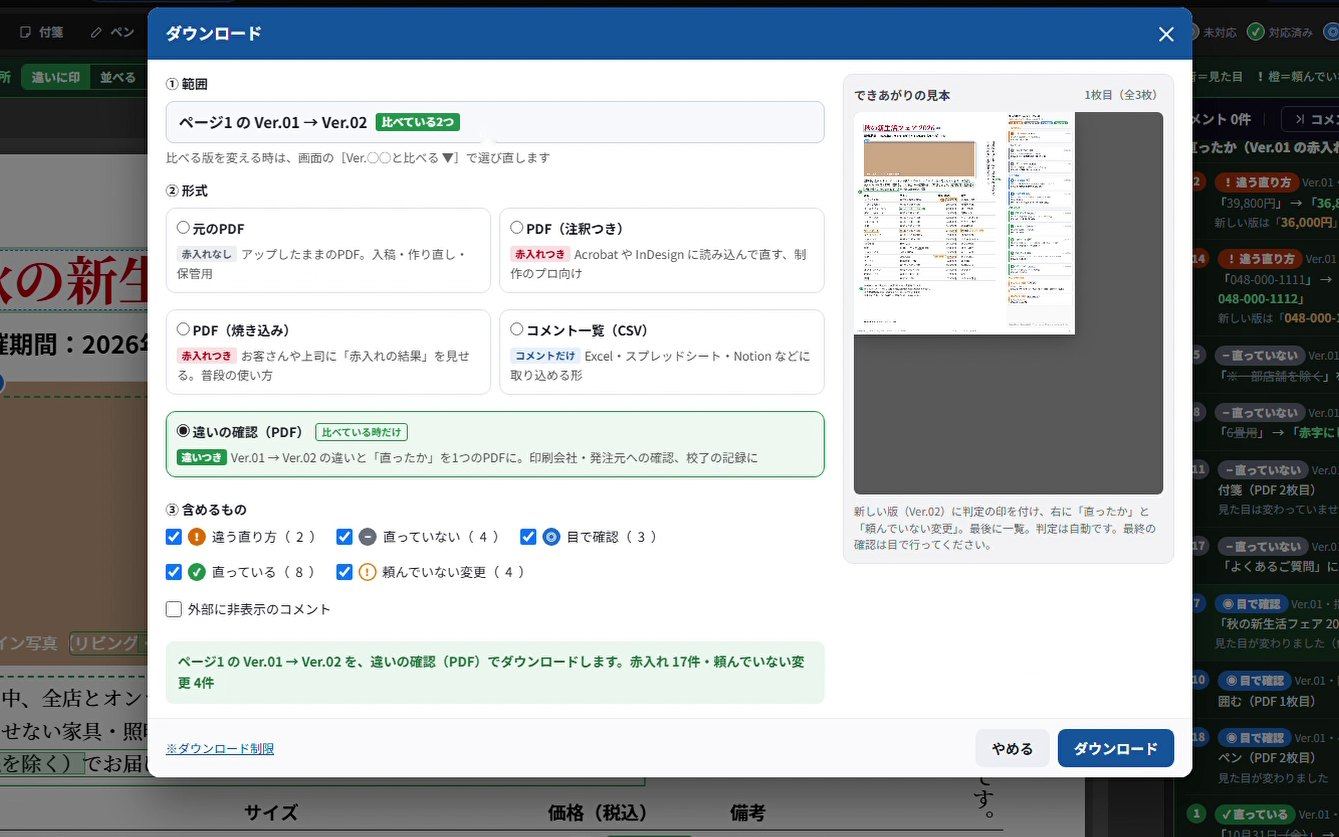Click the orange exclamation icon beside 違う直り方
This screenshot has width=1339, height=837.
click(x=197, y=537)
